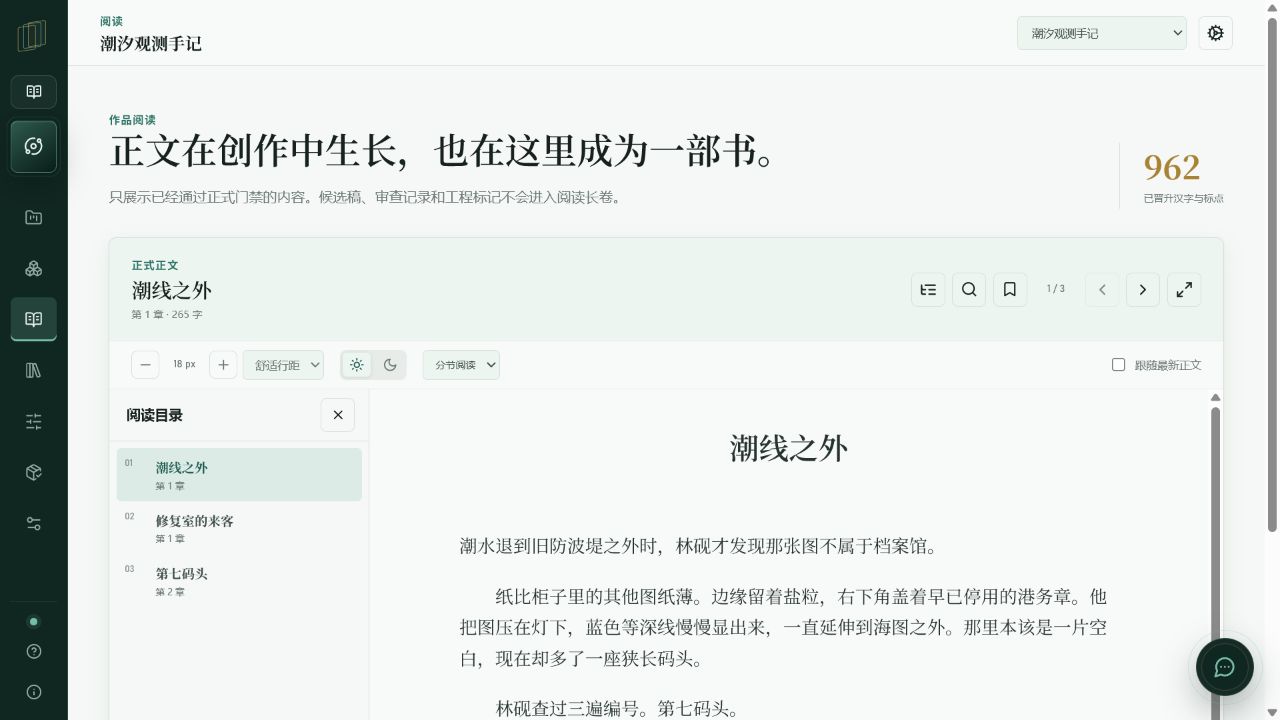1280x720 pixels.
Task: Open the help question mark icon
Action: point(34,651)
